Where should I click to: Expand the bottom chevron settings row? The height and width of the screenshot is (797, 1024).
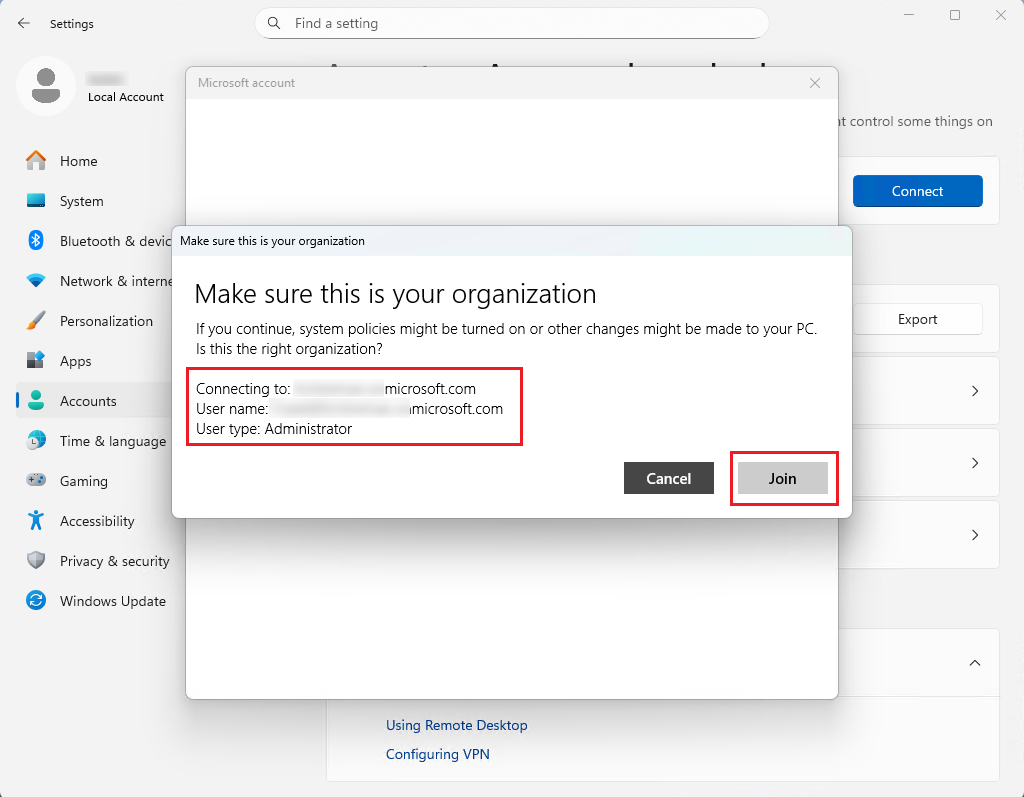(x=974, y=534)
